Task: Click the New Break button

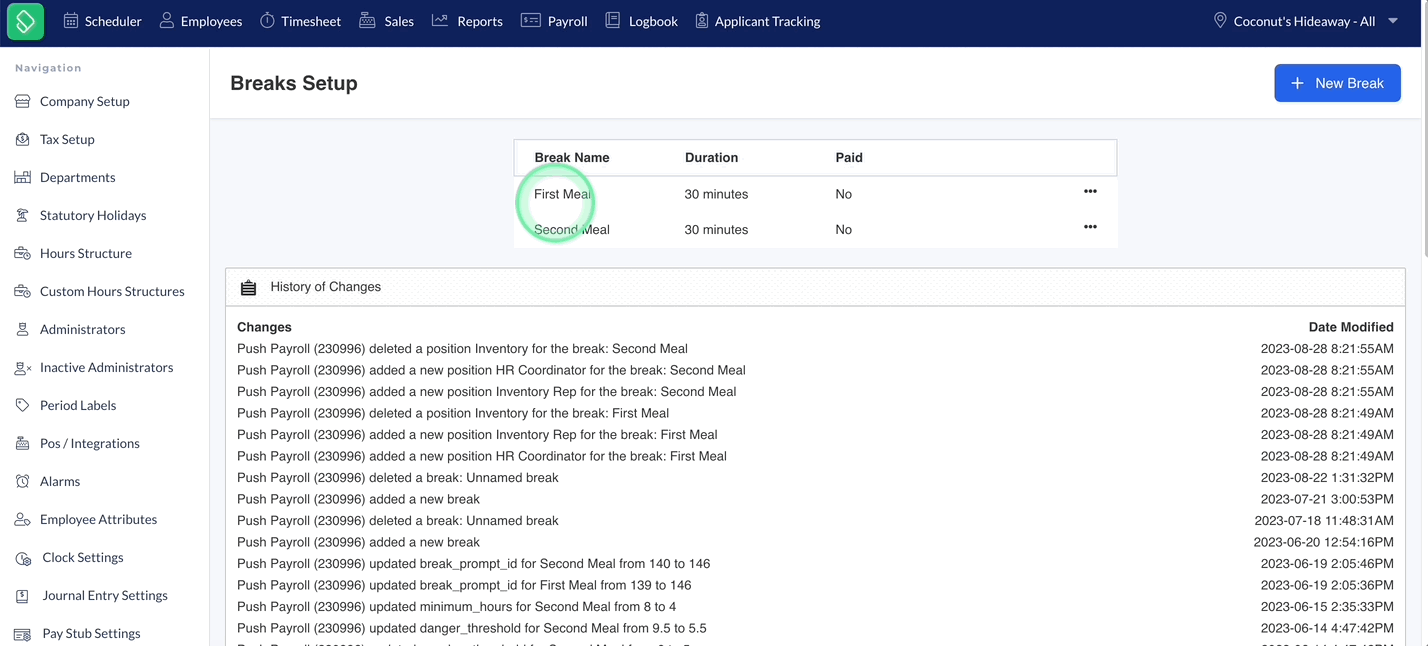Action: point(1337,83)
